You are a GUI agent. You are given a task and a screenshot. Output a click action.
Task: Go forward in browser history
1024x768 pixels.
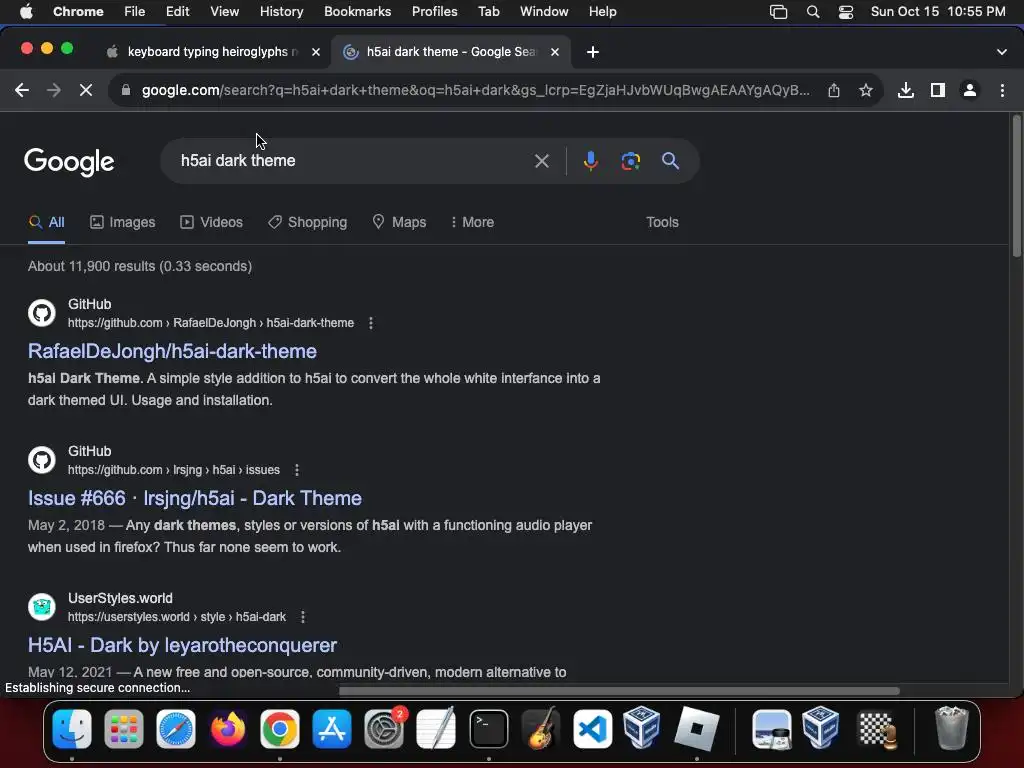(x=54, y=90)
